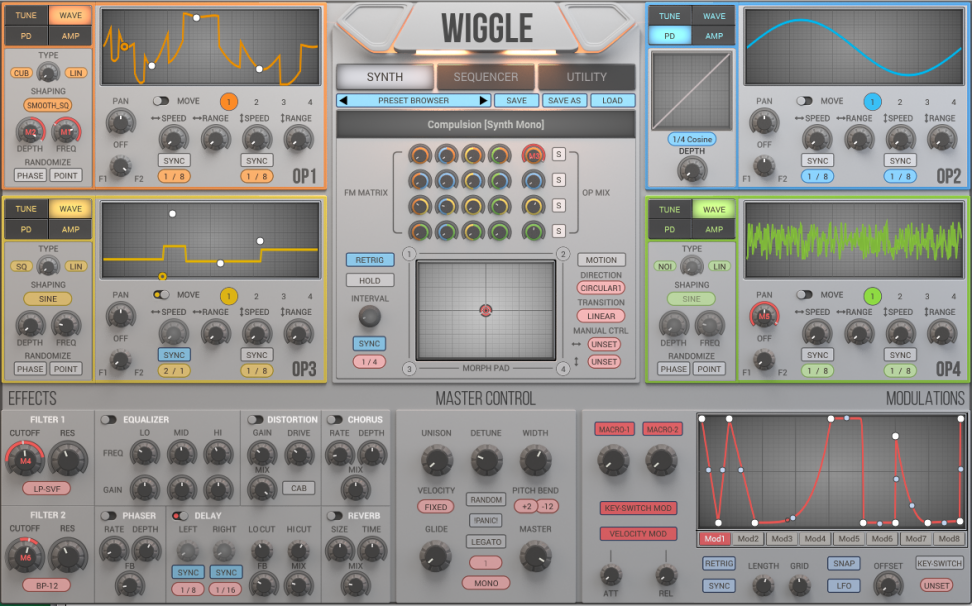Select the orange slot 1 circle in OP1

tap(228, 102)
